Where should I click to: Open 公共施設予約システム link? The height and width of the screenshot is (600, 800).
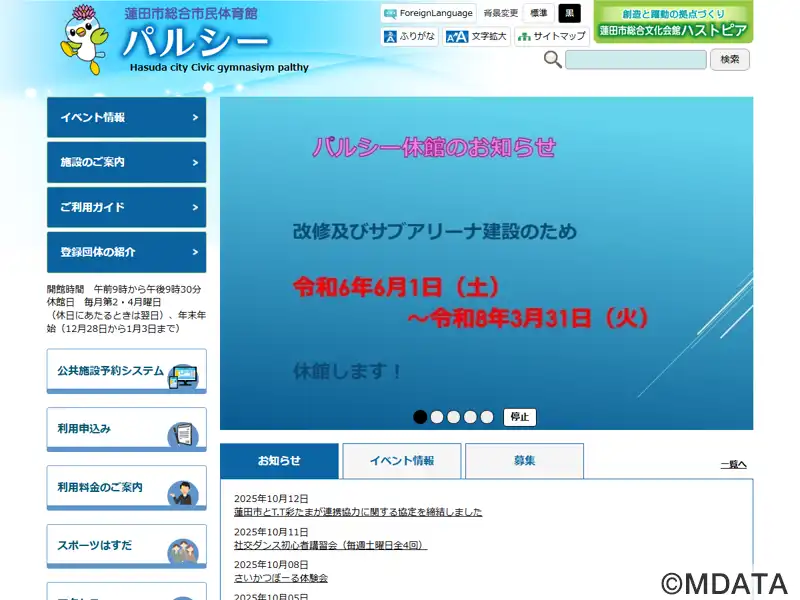click(127, 371)
